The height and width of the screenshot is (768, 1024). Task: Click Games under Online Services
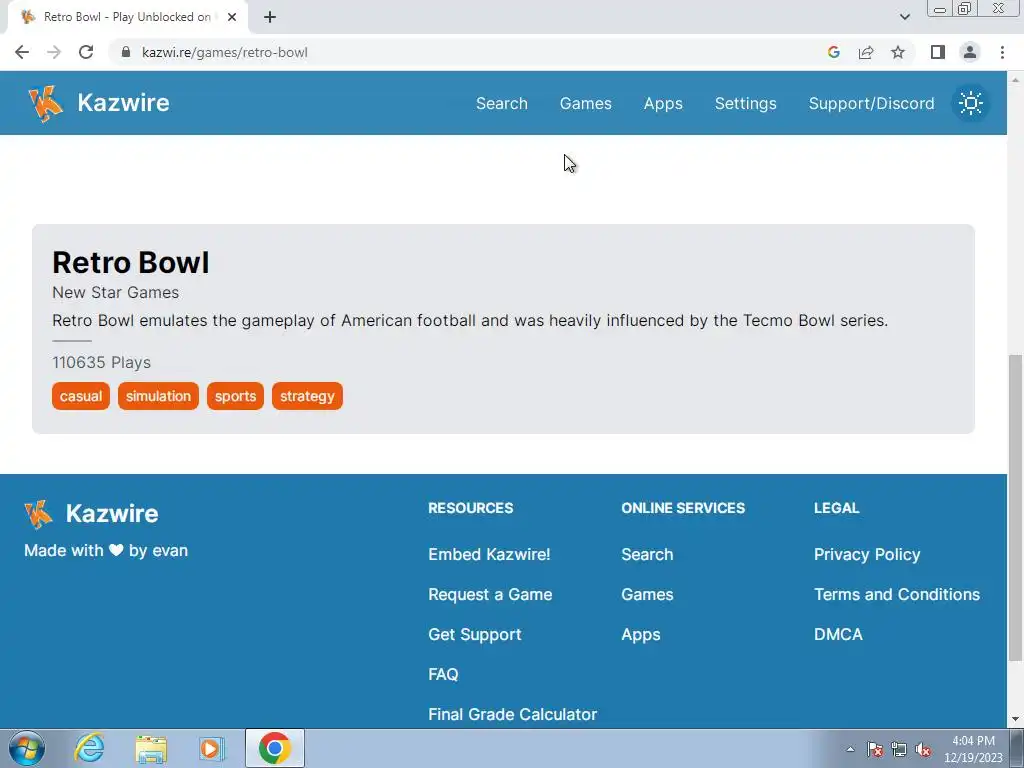[x=647, y=594]
